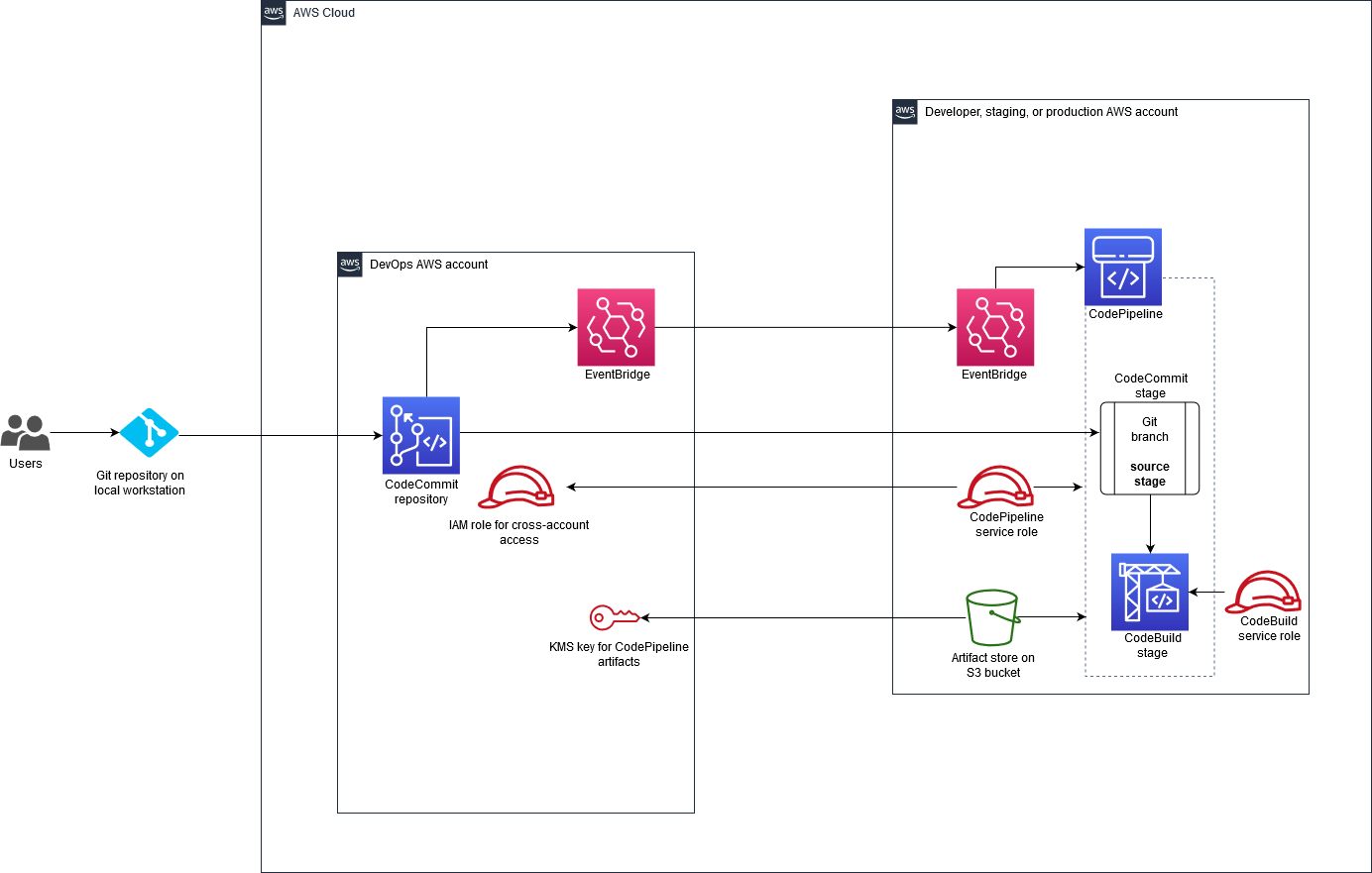Select the Git branch source stage box
The image size is (1372, 873).
[1150, 448]
